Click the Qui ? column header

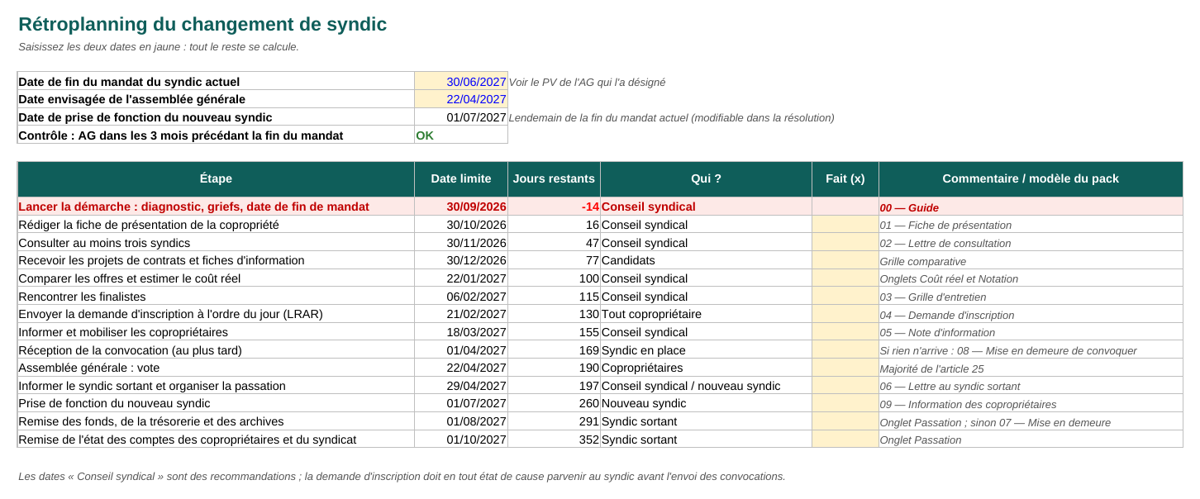[x=706, y=179]
